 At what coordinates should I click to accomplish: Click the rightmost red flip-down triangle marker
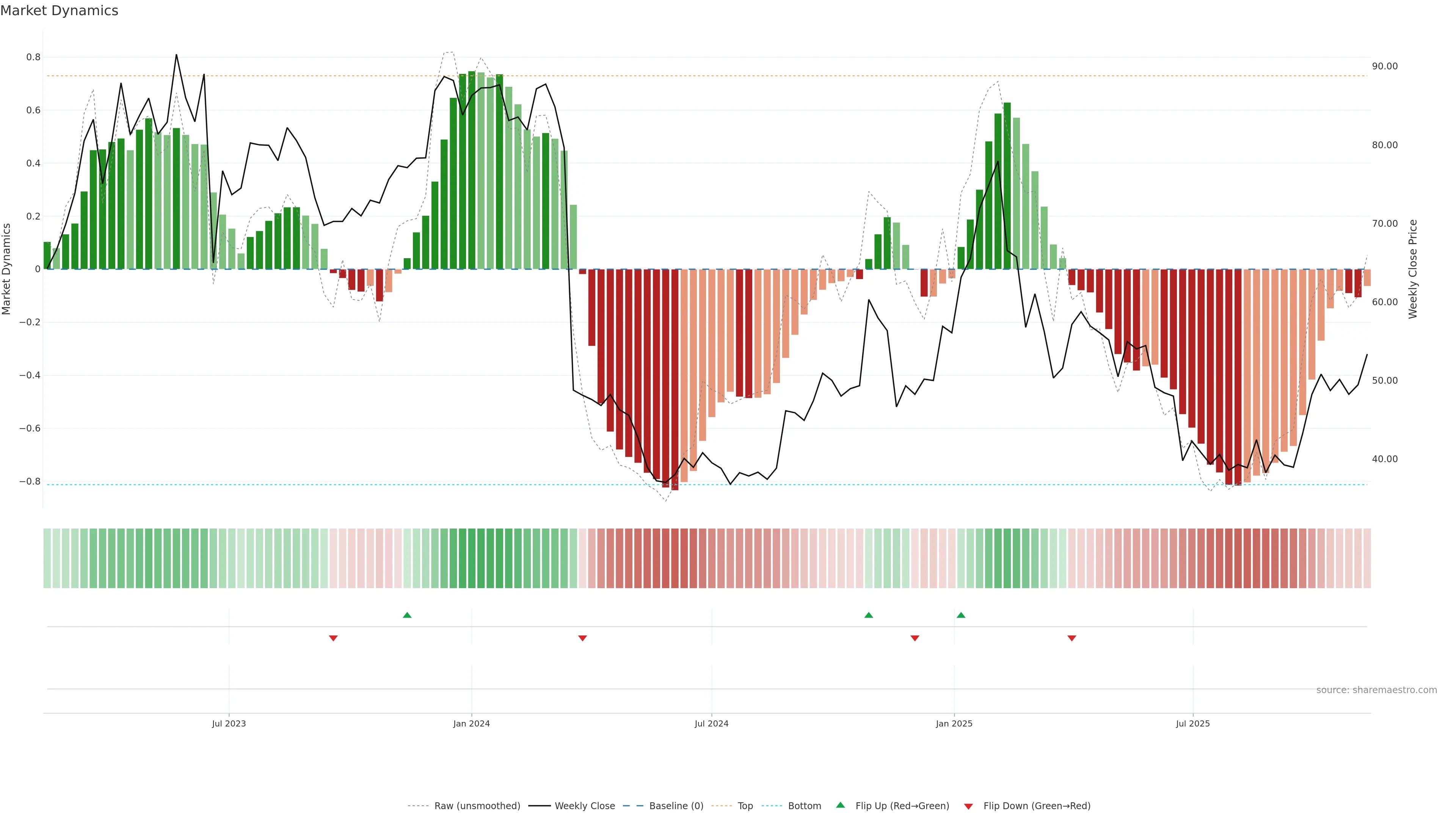(1072, 638)
